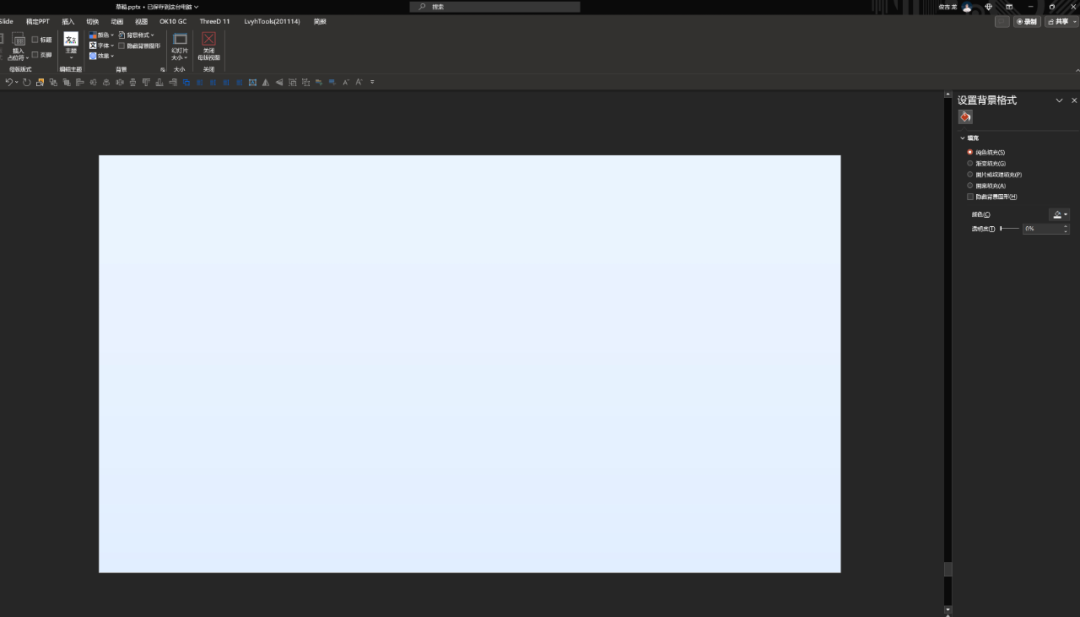Toggle hide background graphics checkbox in ribbon
1080x617 pixels.
pos(121,46)
